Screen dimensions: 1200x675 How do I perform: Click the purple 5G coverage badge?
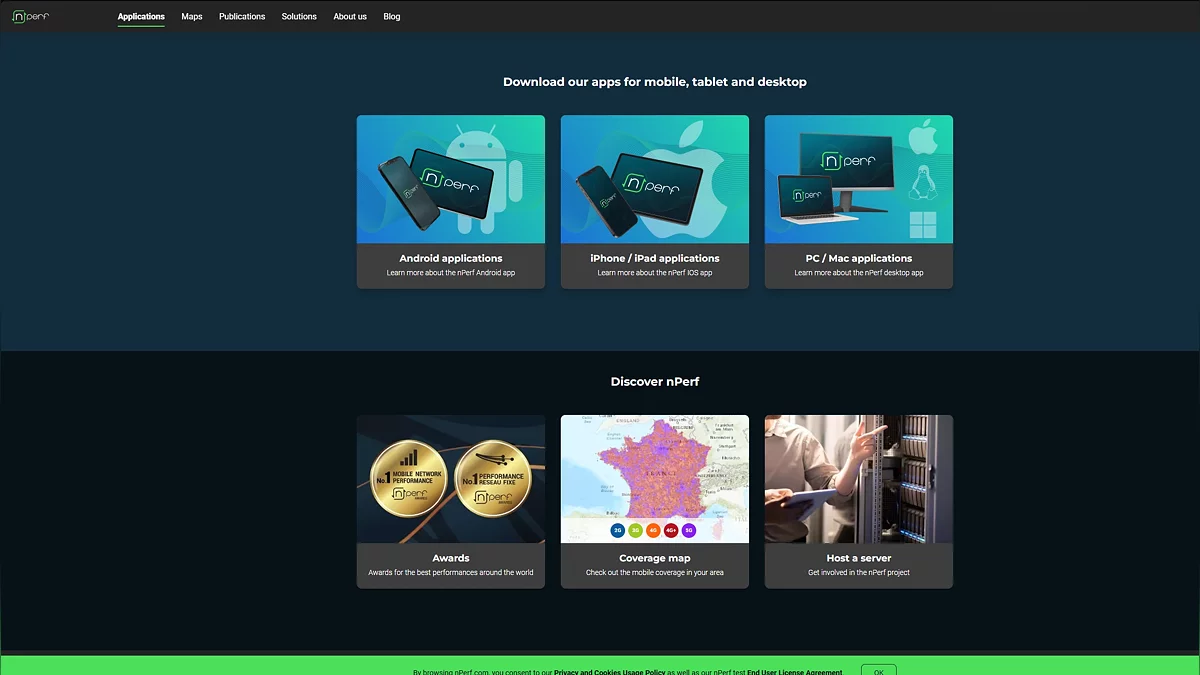click(689, 530)
